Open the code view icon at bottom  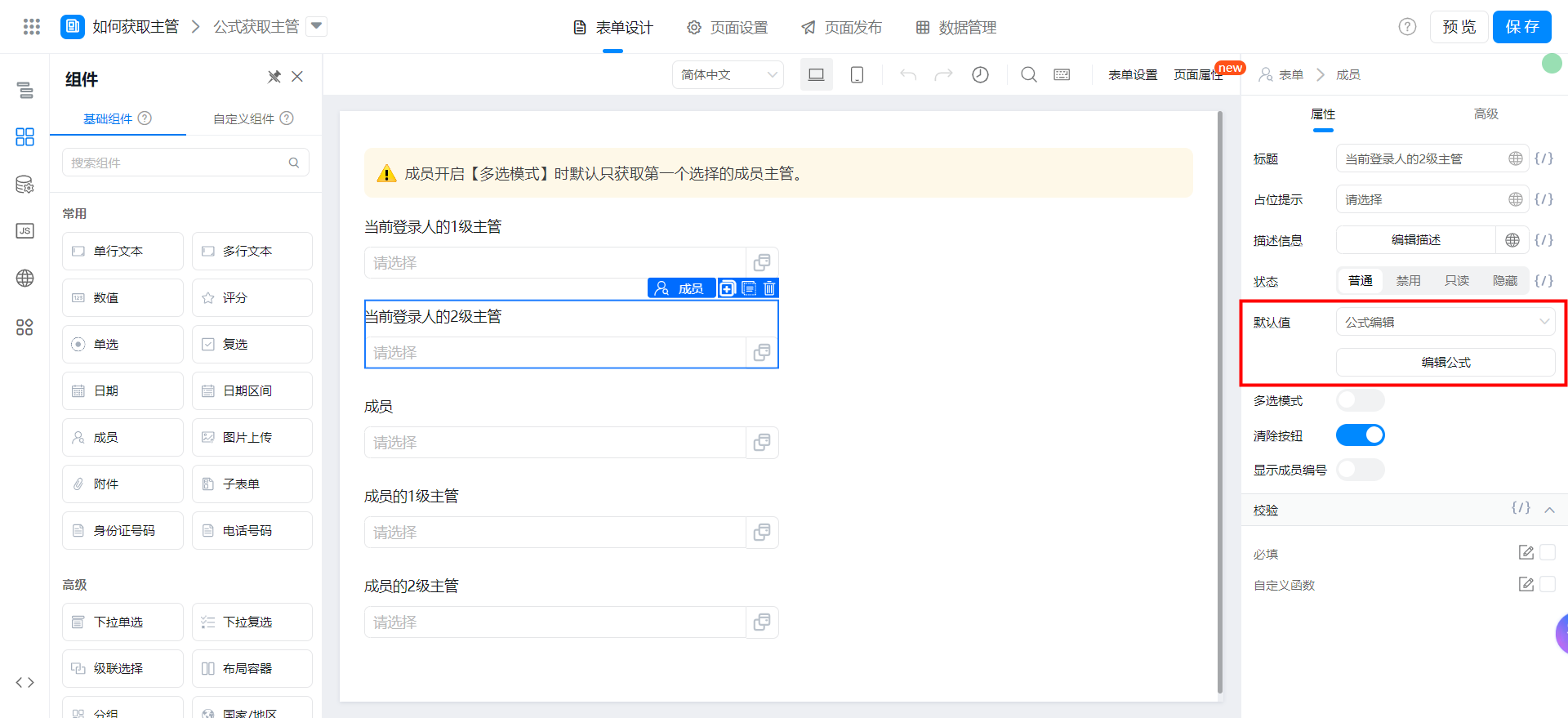tap(25, 682)
